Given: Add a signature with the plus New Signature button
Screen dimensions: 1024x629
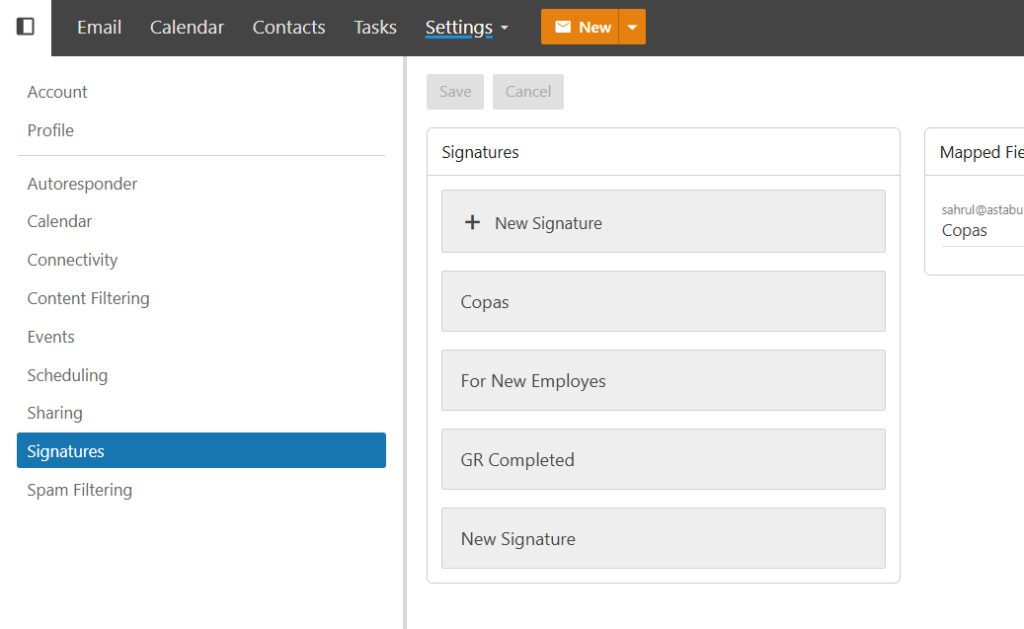Looking at the screenshot, I should pyautogui.click(x=663, y=222).
